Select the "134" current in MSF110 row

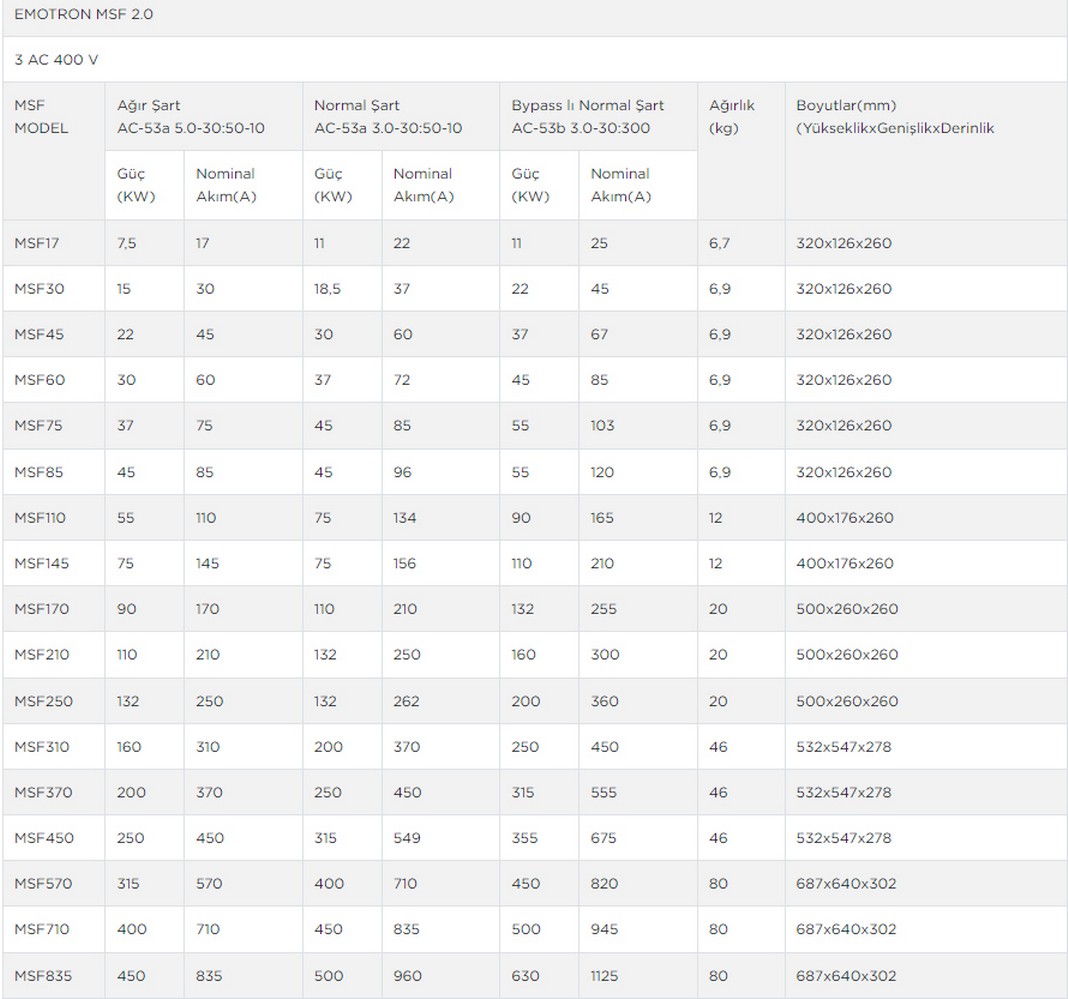(x=405, y=518)
